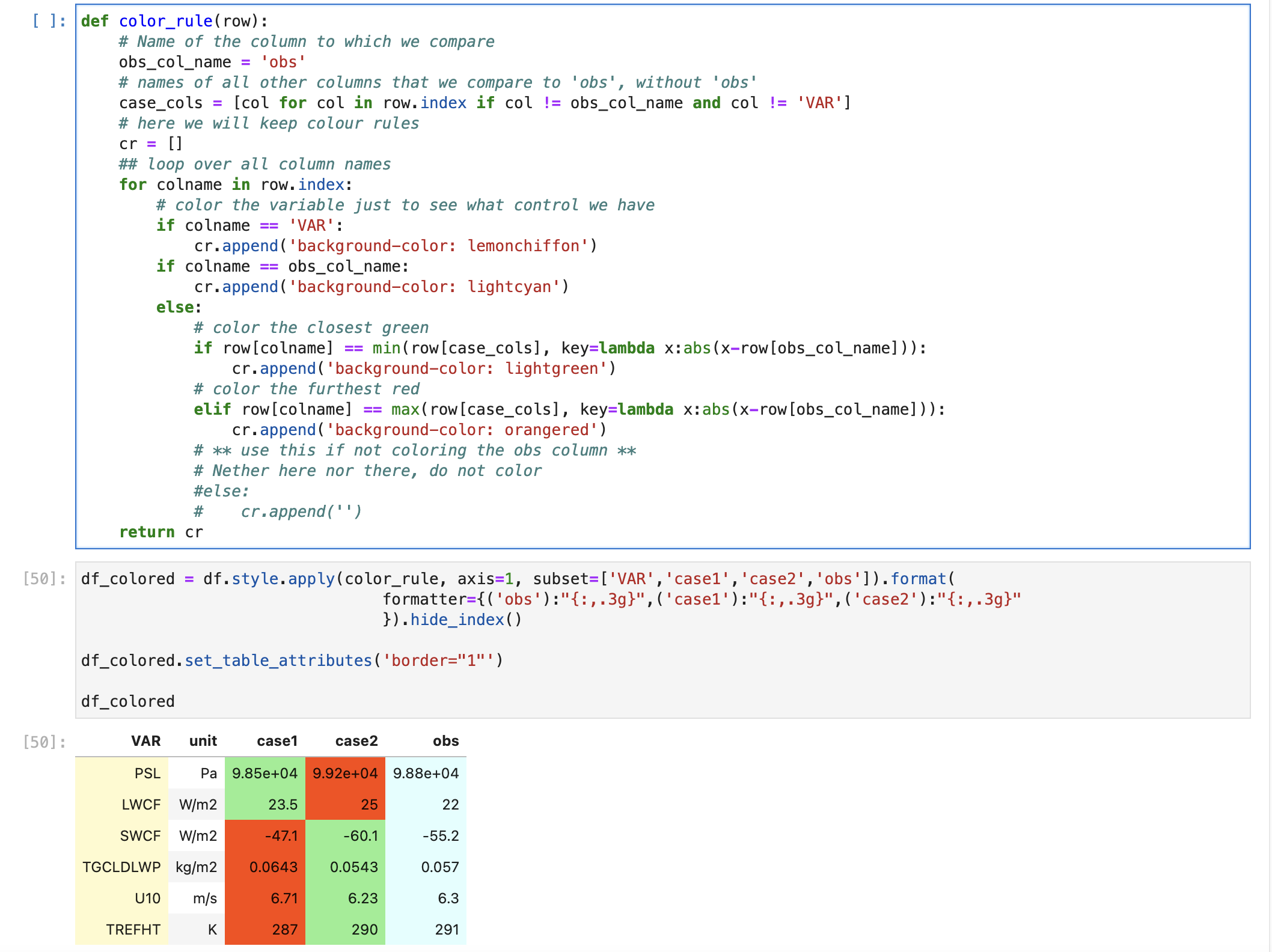Click the 9.88e+04 obs cell

pos(426,773)
